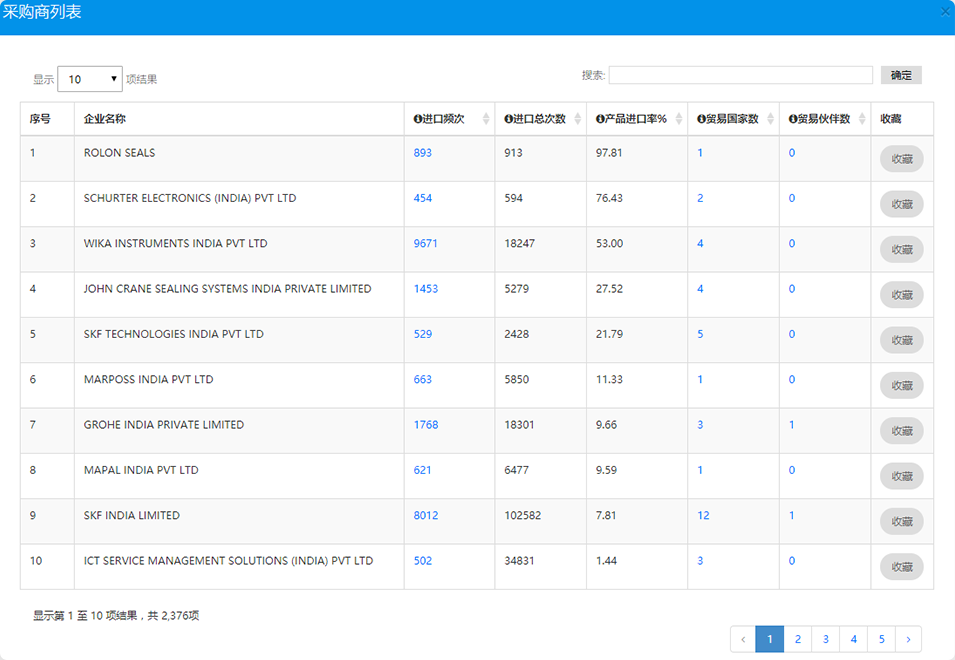Bookmark ROLON SEALS with 收藏 button

(x=902, y=159)
